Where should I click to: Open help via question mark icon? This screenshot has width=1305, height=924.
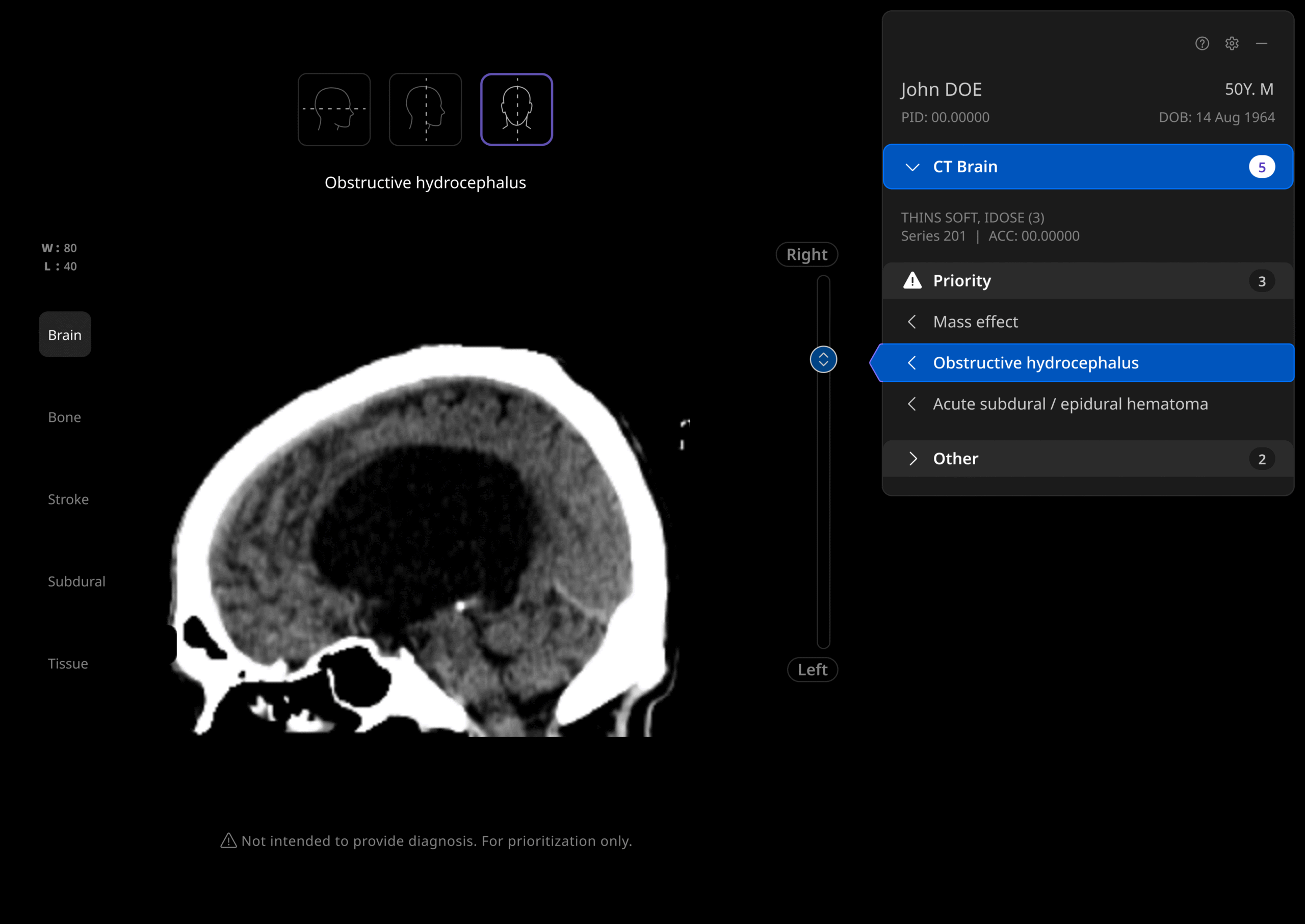[1202, 44]
